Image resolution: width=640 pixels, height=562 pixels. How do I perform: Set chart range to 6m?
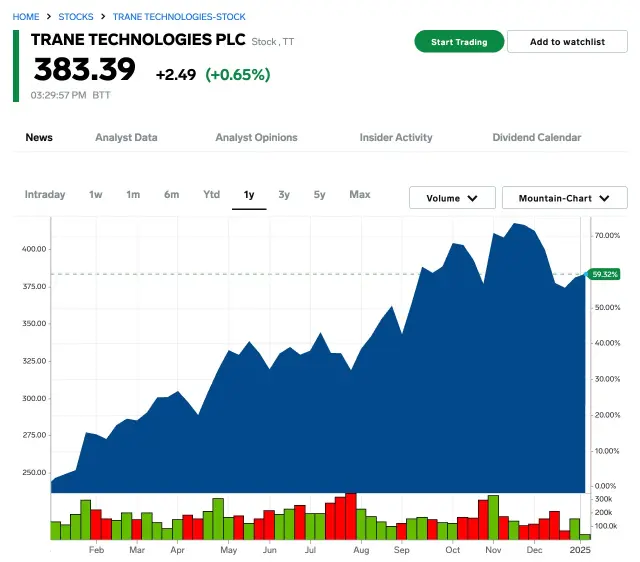(x=172, y=194)
